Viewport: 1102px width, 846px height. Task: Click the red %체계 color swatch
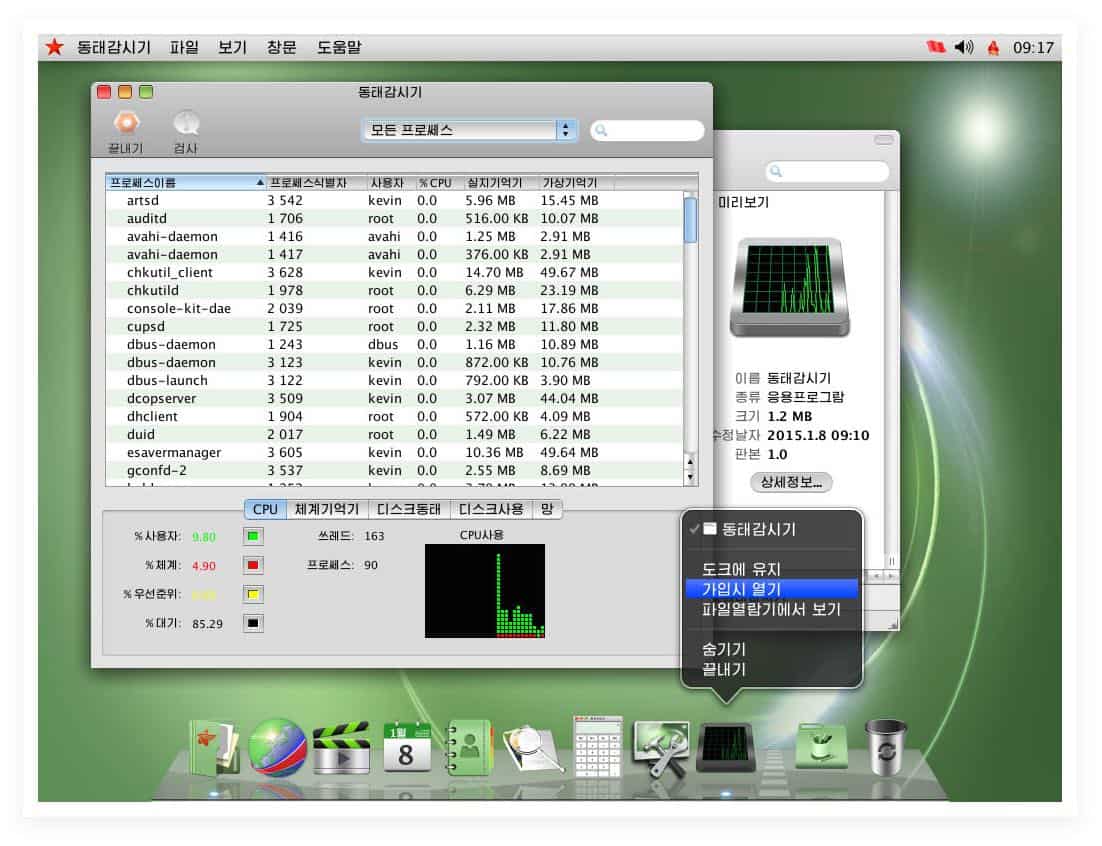point(253,565)
